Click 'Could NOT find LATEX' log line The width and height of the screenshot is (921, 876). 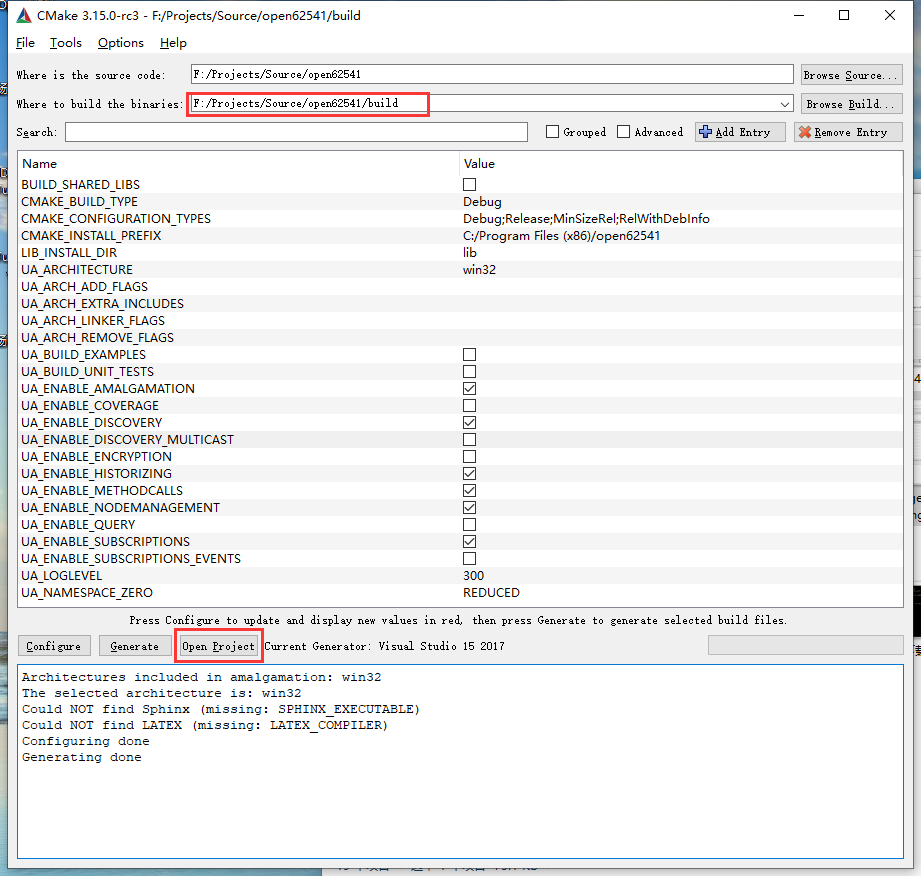point(205,725)
